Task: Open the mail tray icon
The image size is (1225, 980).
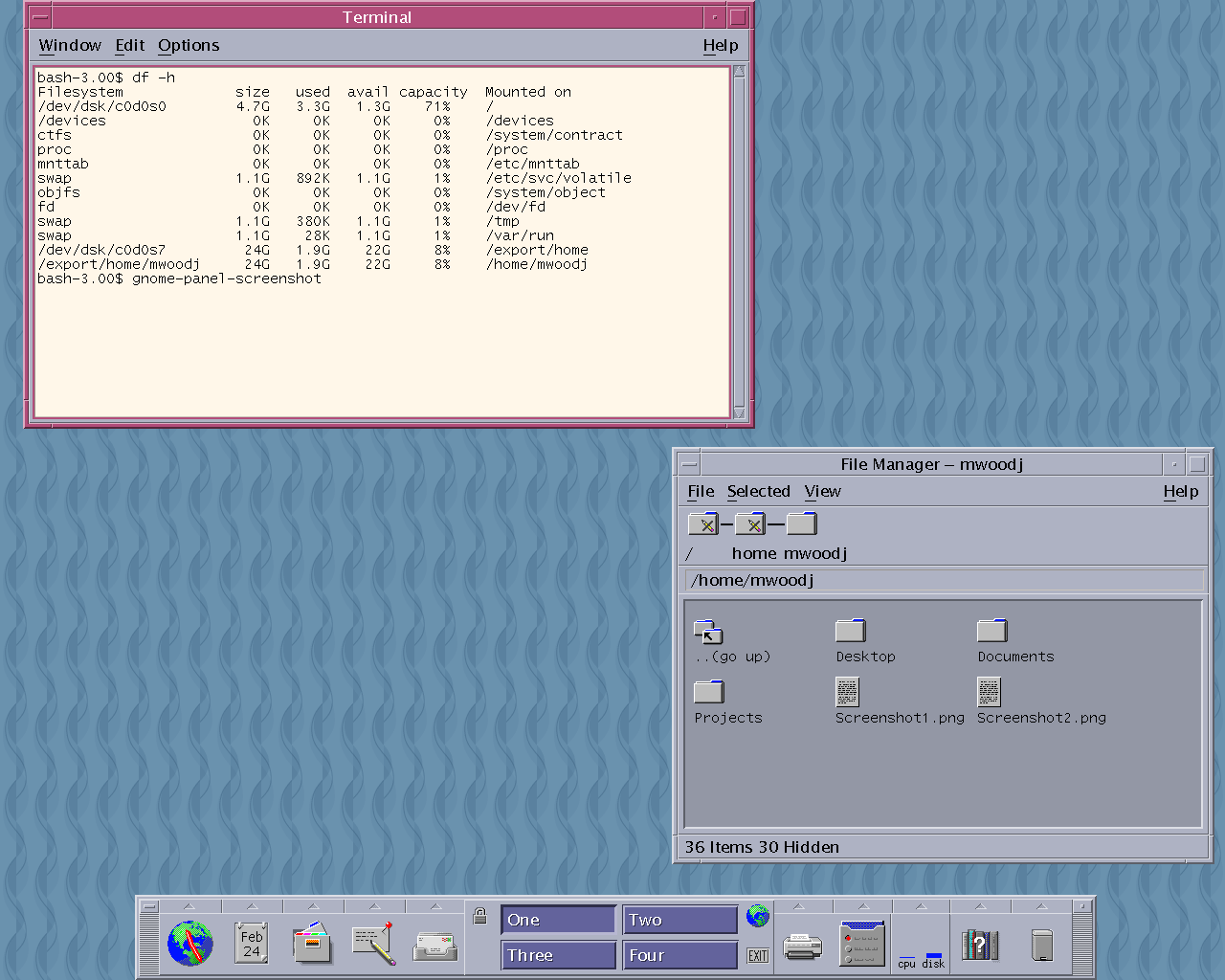Action: [x=434, y=946]
